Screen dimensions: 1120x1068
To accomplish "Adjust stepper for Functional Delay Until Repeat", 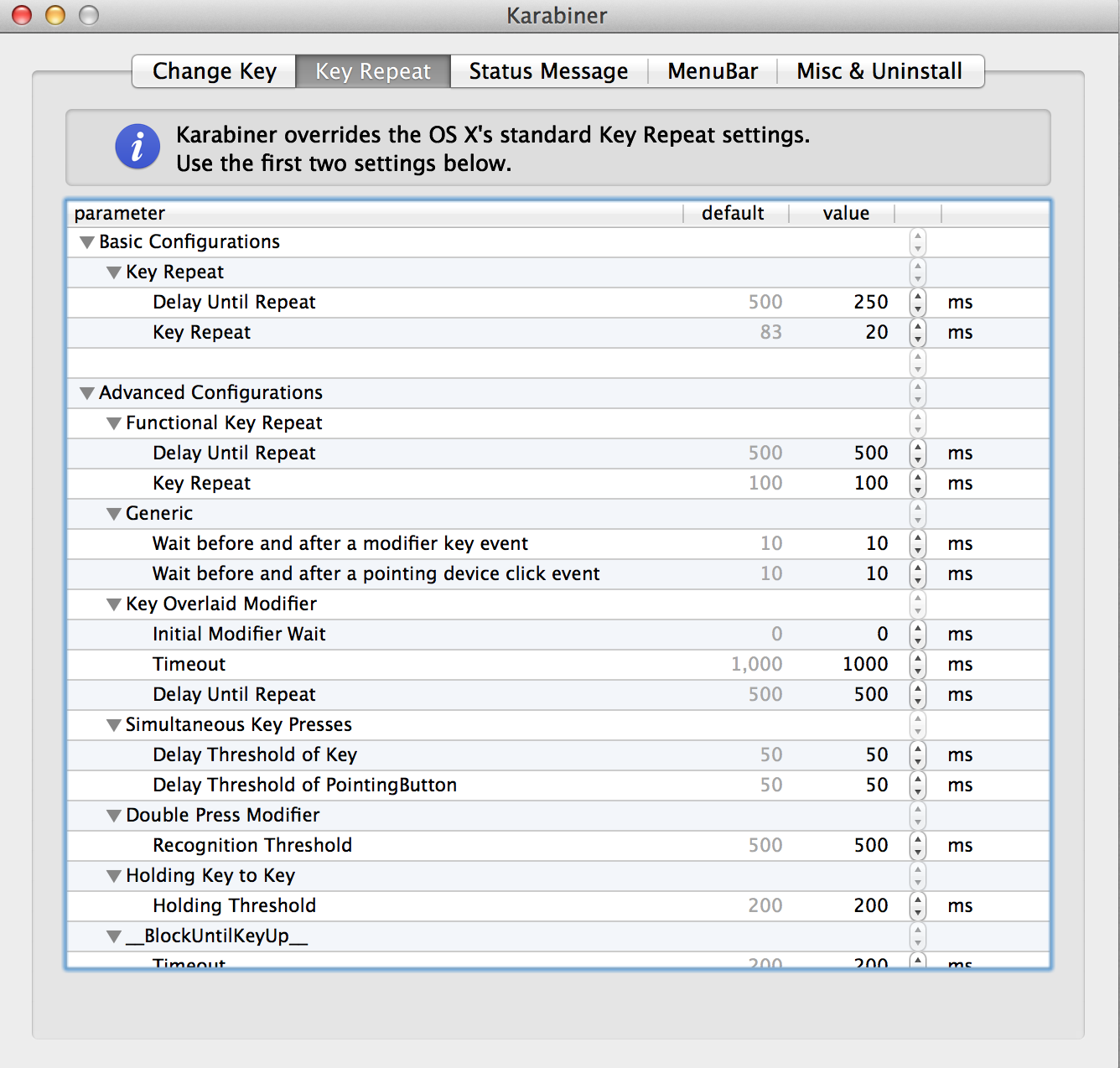I will tap(918, 454).
